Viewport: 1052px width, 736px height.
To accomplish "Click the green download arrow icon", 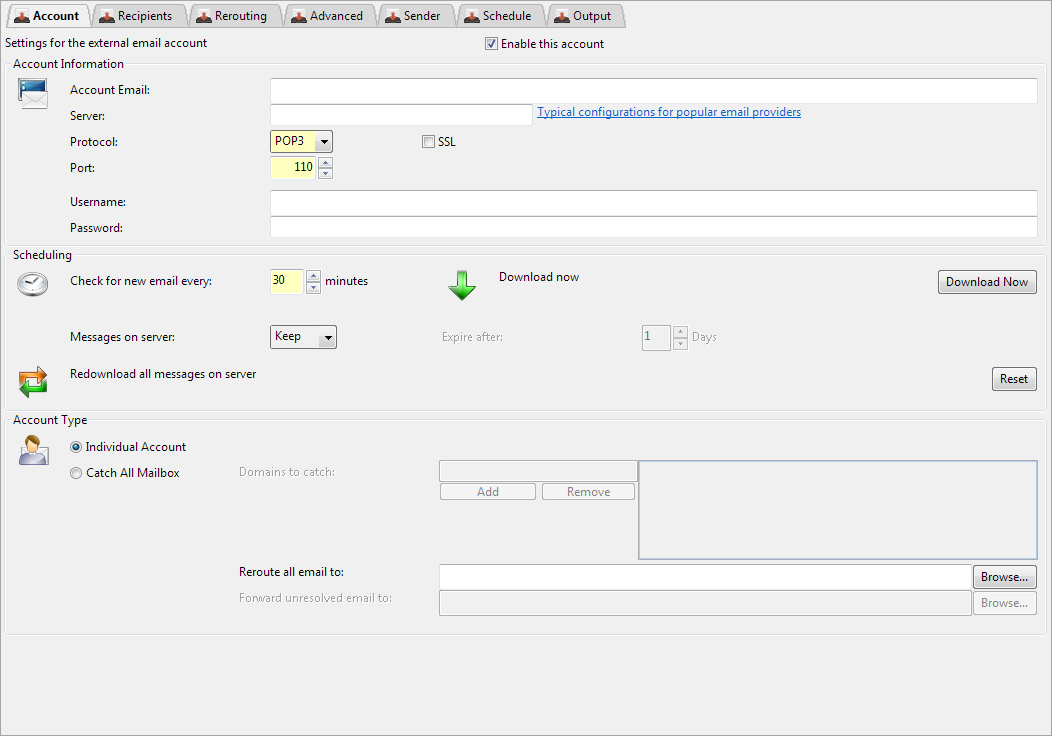I will coord(462,286).
